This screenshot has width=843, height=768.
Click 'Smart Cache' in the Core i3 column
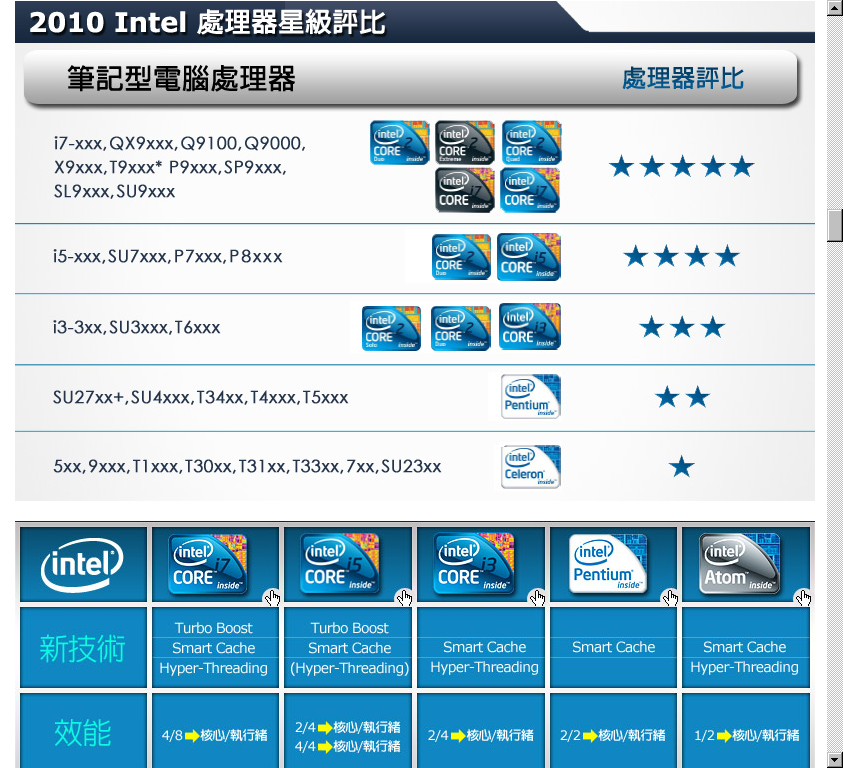[x=484, y=647]
